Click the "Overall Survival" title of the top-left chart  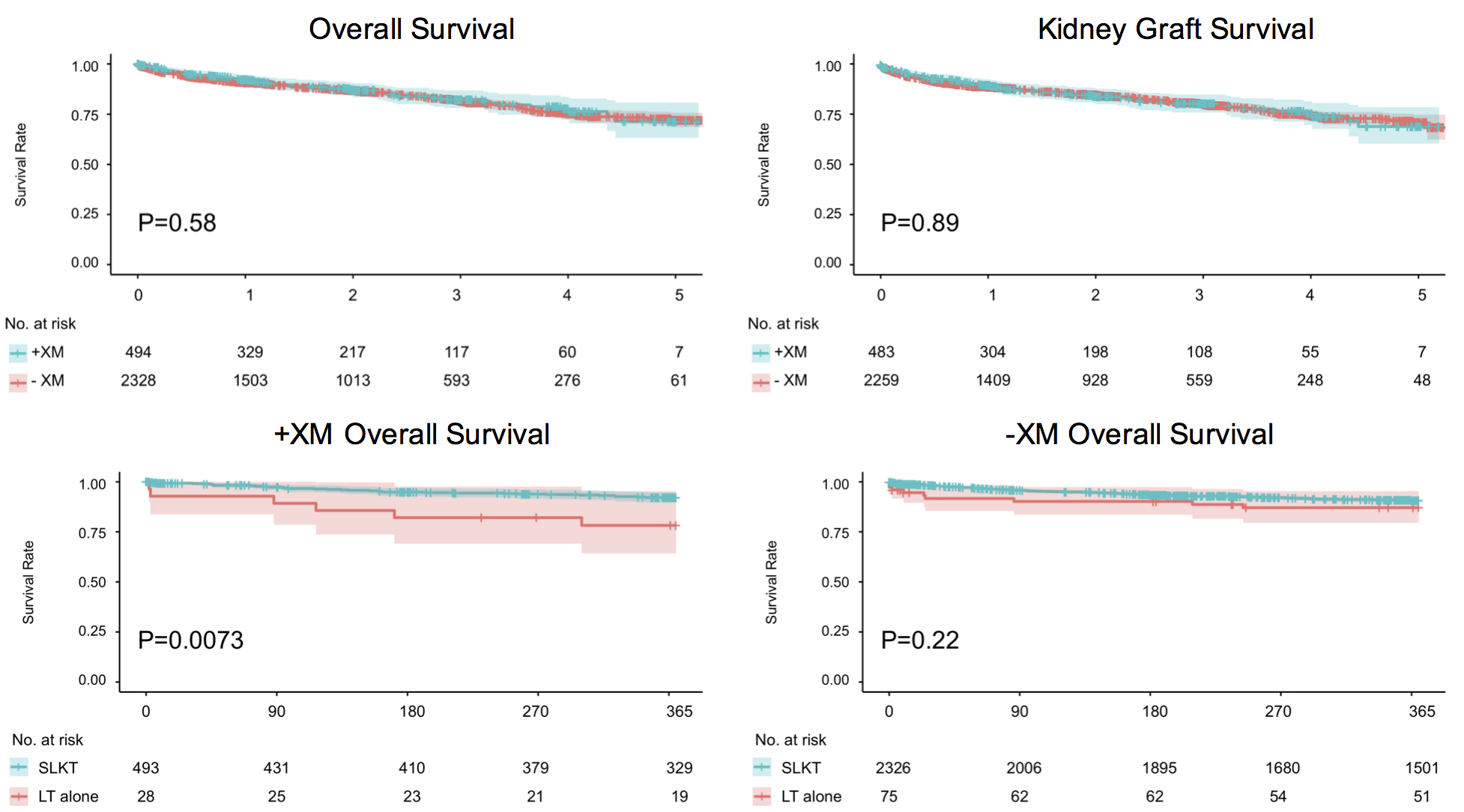coord(411,29)
